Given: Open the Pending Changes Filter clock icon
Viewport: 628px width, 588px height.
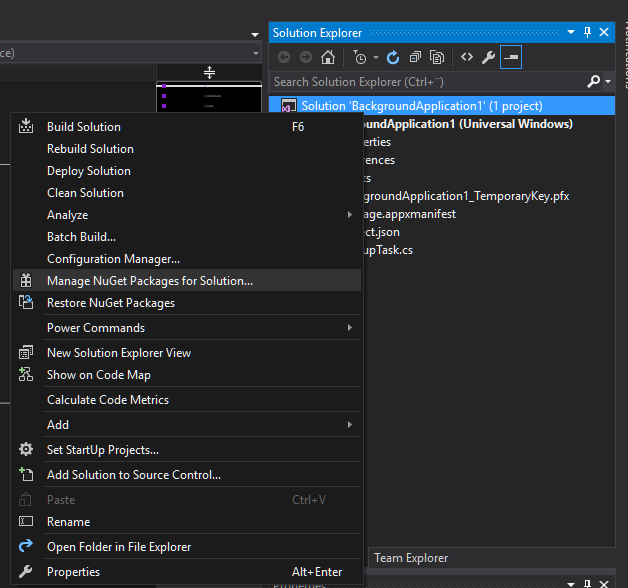Looking at the screenshot, I should pyautogui.click(x=360, y=57).
